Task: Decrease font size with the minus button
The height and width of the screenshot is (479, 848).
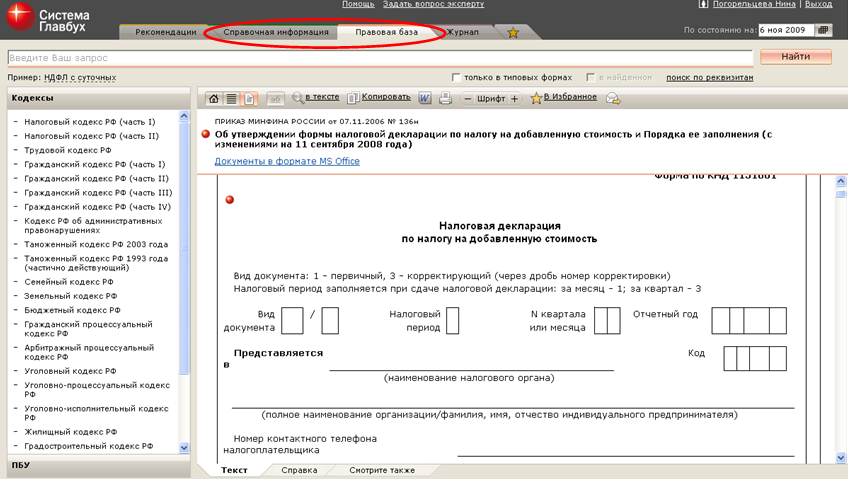Action: [468, 98]
